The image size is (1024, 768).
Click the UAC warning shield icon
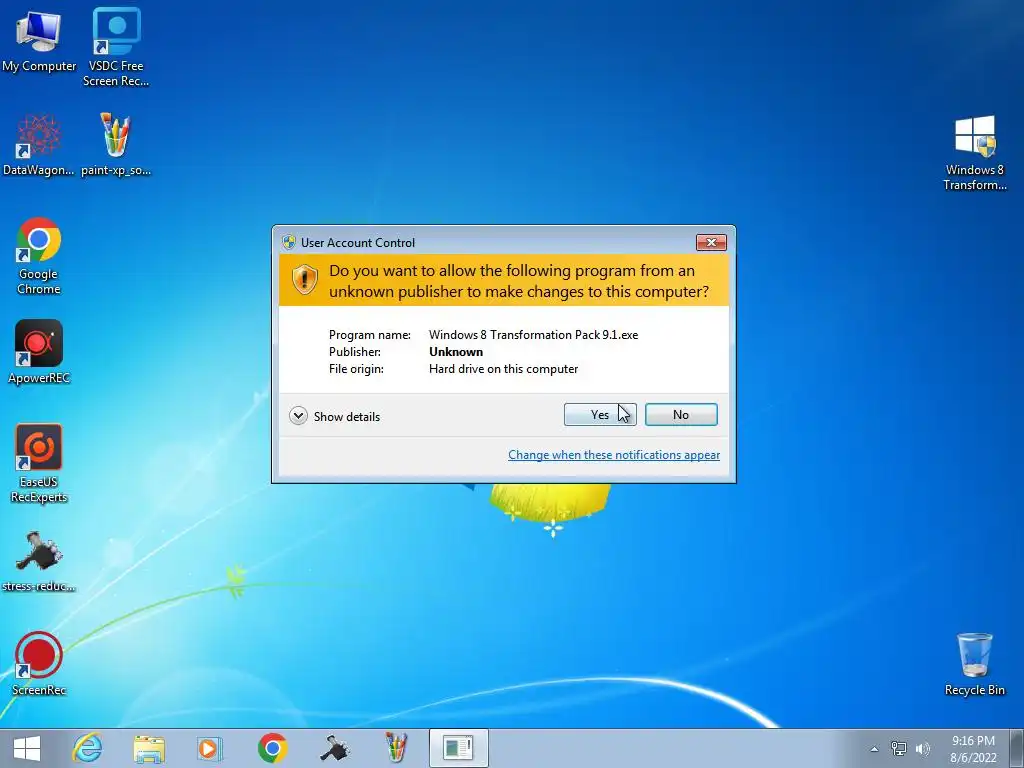[304, 280]
